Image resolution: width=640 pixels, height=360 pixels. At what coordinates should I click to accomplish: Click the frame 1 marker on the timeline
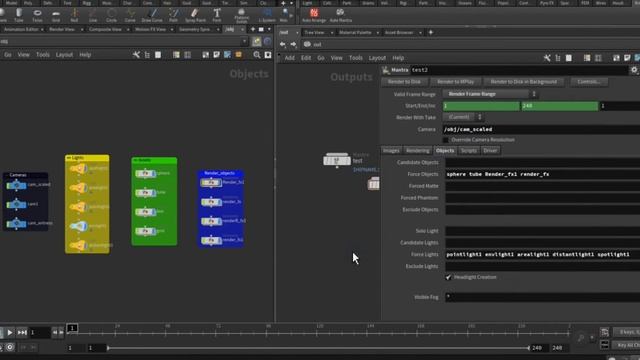(72, 328)
